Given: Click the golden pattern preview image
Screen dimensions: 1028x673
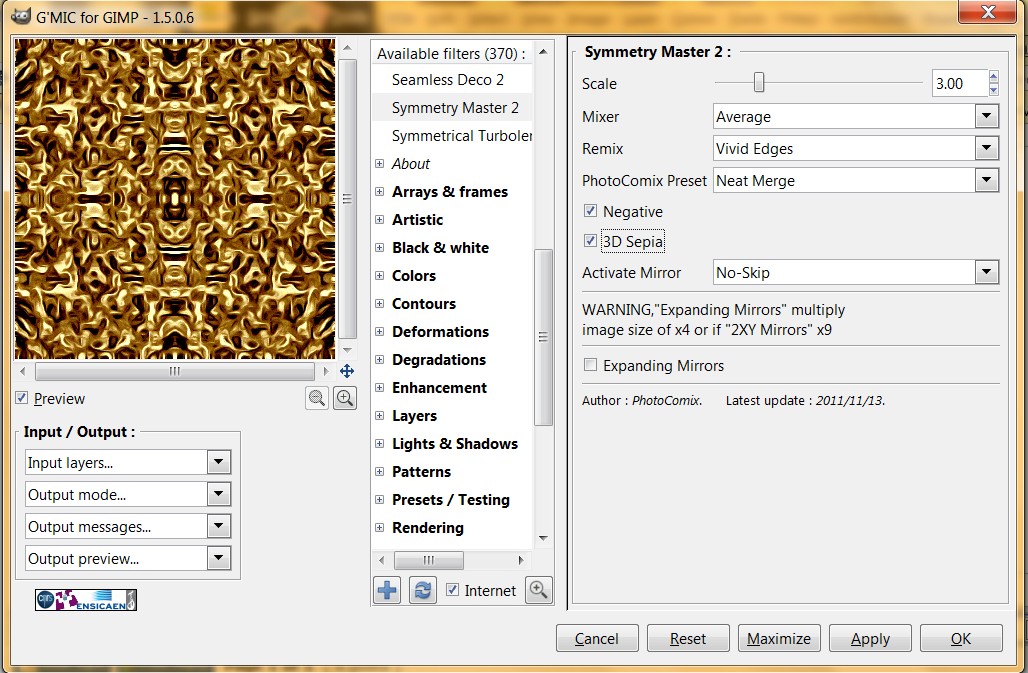Looking at the screenshot, I should [174, 199].
